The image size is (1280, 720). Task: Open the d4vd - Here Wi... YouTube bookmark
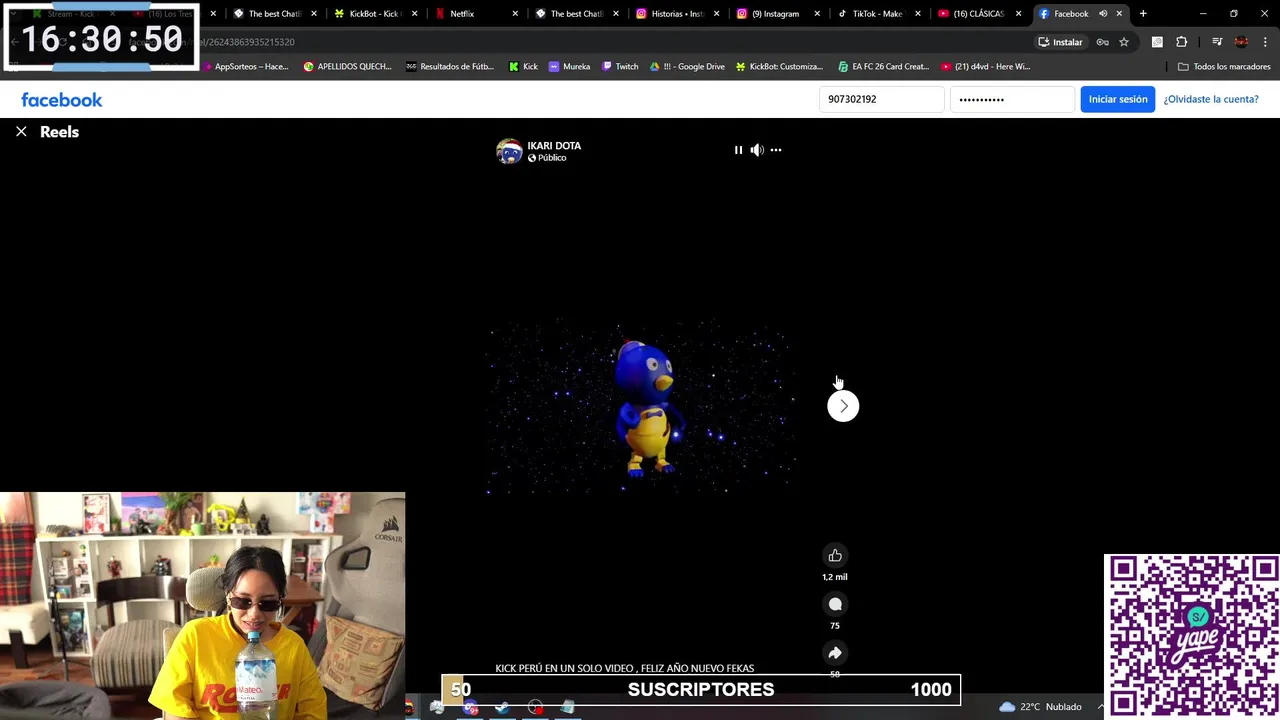986,67
